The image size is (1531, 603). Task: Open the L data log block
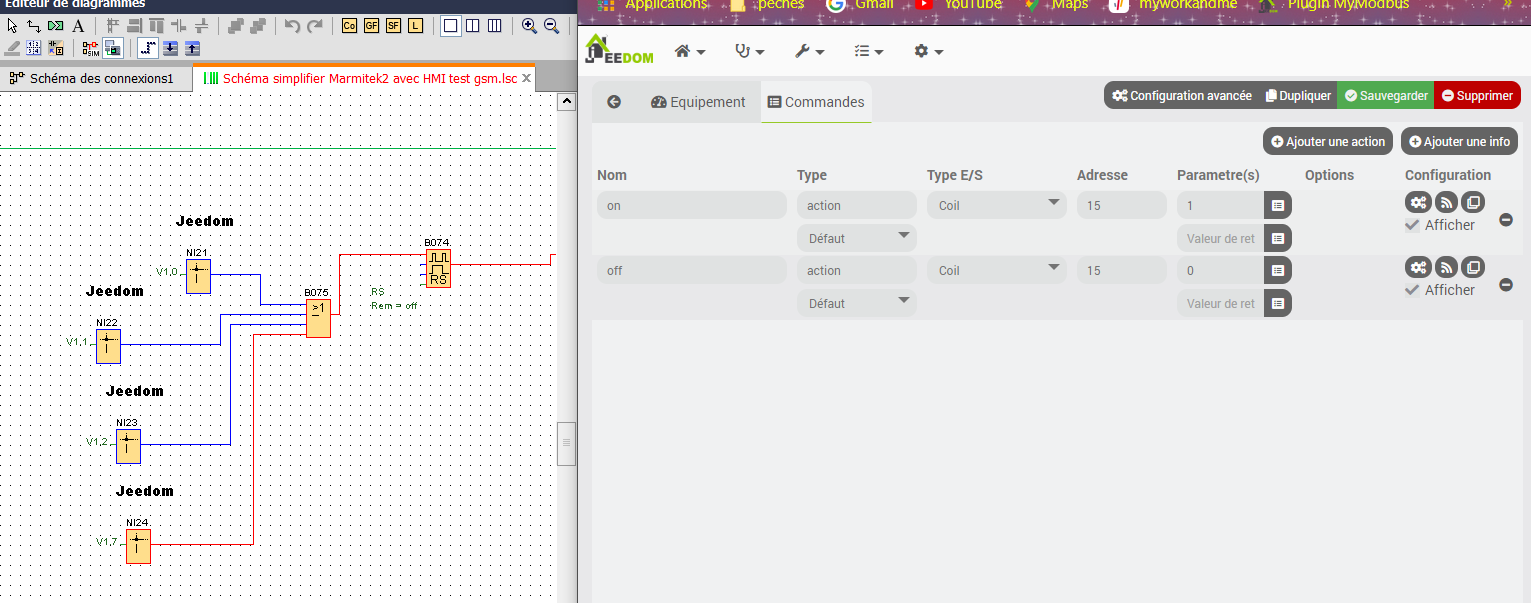click(415, 26)
